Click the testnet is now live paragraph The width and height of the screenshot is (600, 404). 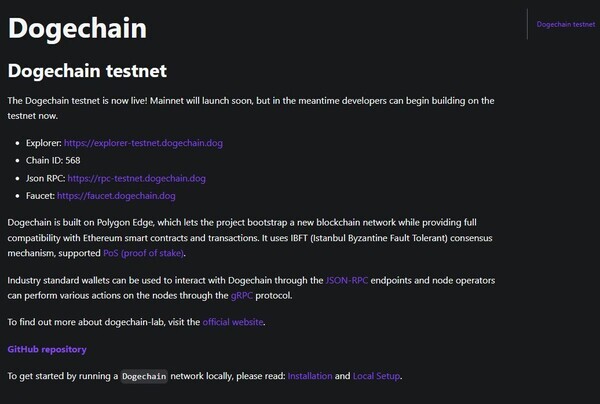(x=251, y=108)
